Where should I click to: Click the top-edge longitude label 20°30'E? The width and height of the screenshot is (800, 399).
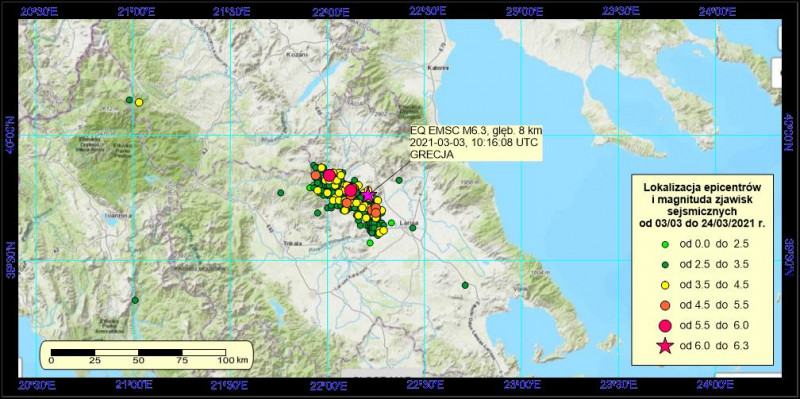coord(39,12)
